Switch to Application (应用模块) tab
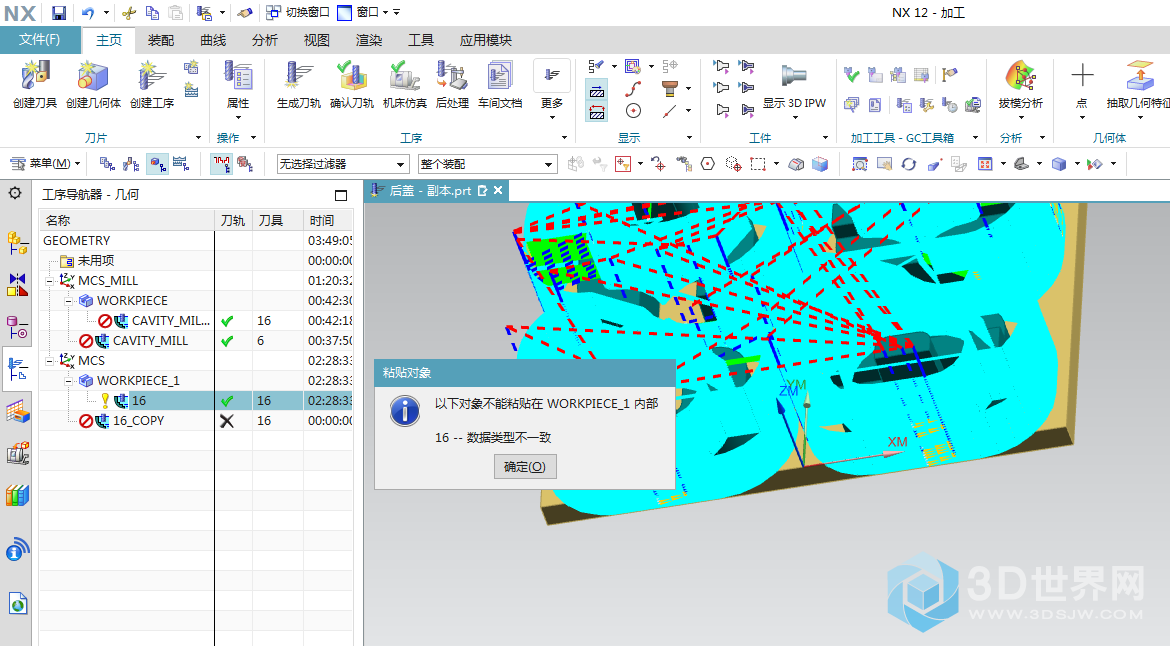 [x=485, y=40]
